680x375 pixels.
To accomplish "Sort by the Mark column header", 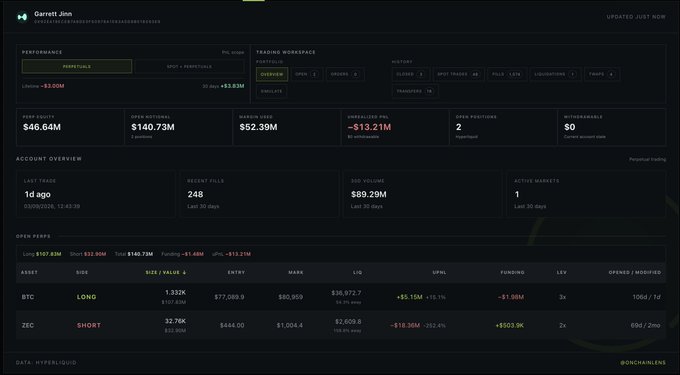I will pyautogui.click(x=296, y=272).
